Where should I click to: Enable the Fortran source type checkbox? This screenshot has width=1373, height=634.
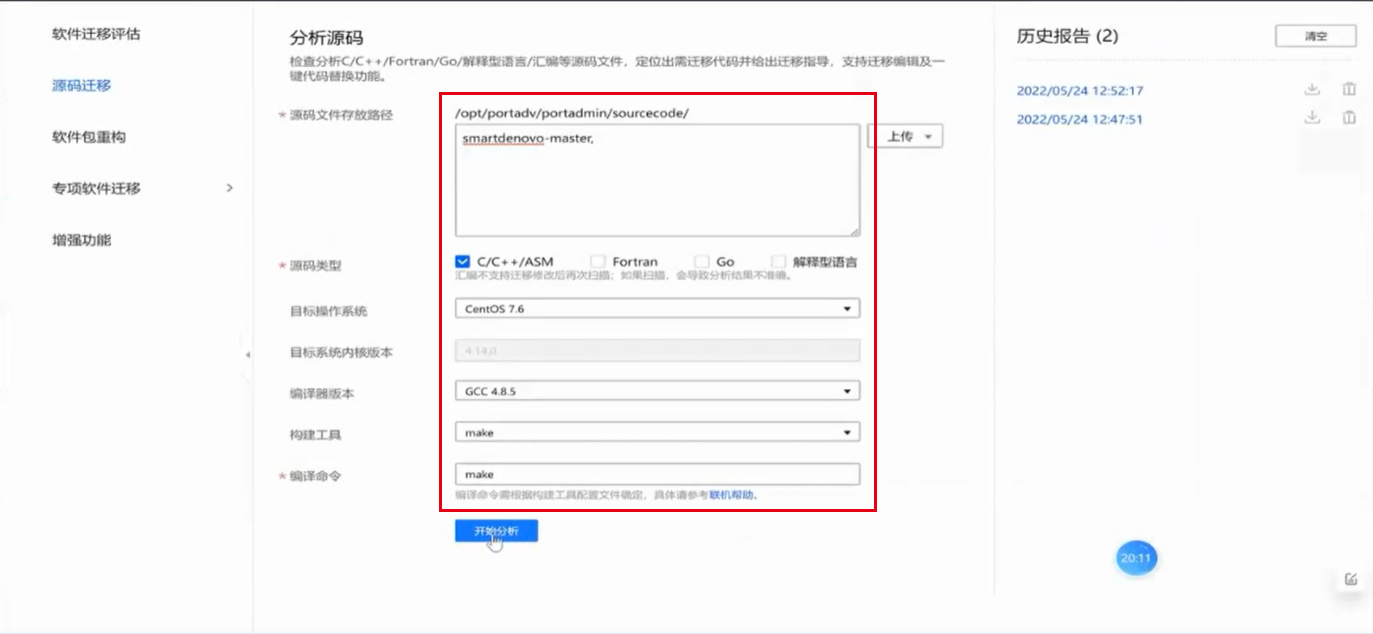(x=598, y=262)
